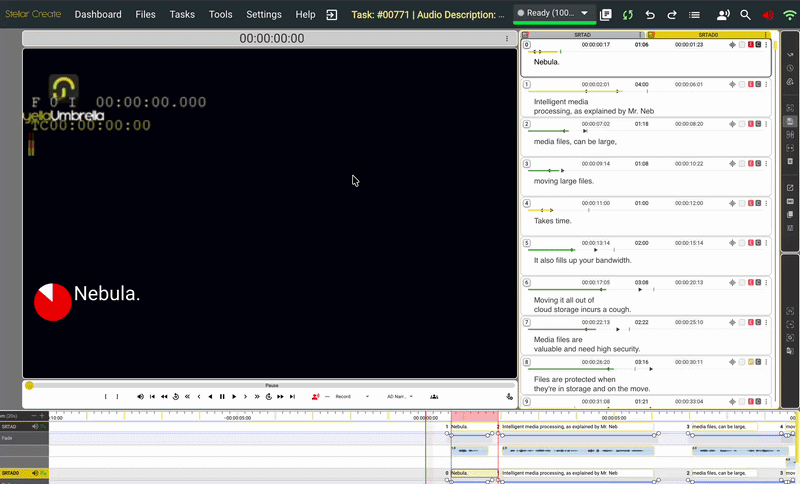Tick the checkbox on Takes time cue
Screen dimensions: 800x484
pyautogui.click(x=742, y=203)
